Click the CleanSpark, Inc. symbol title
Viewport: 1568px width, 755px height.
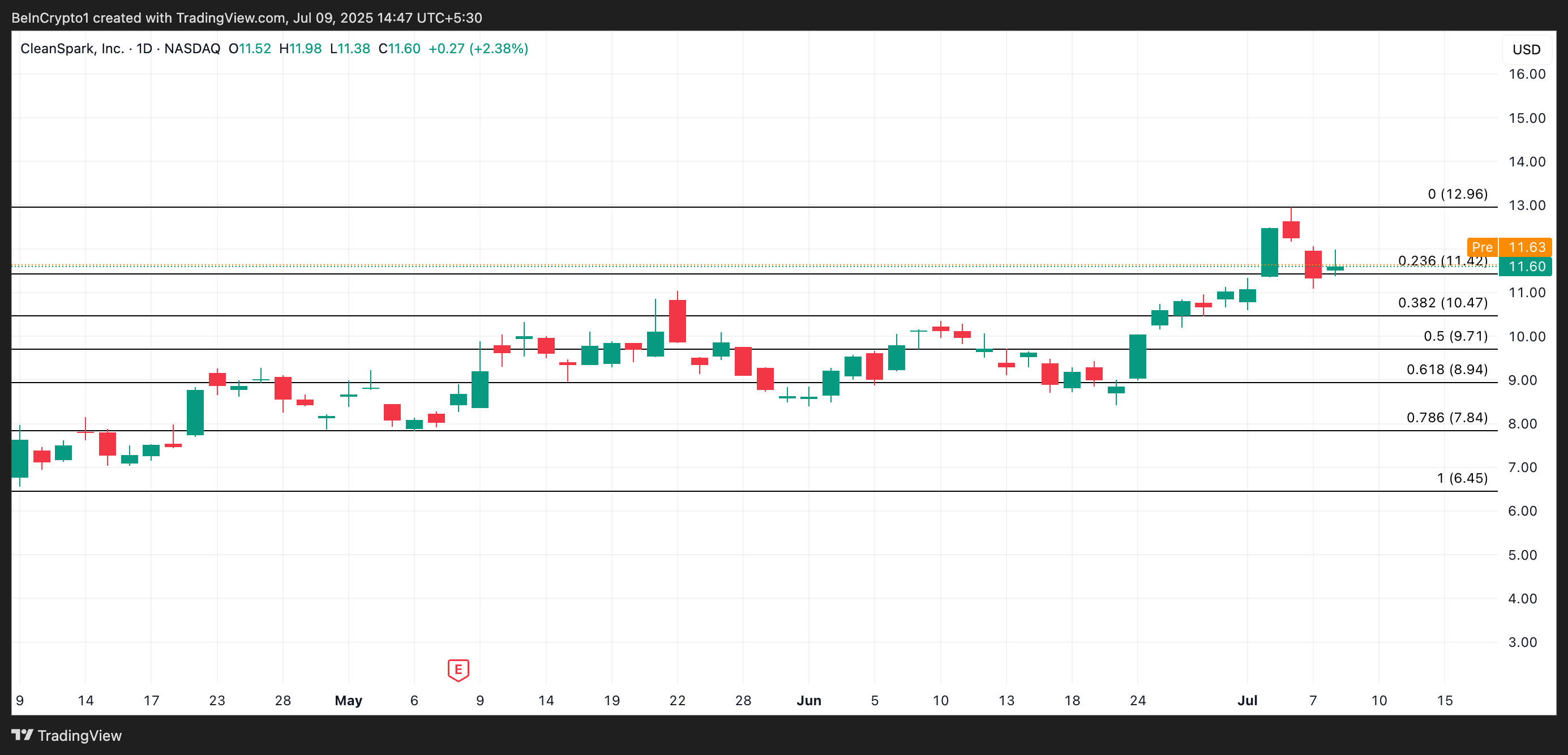(x=72, y=49)
